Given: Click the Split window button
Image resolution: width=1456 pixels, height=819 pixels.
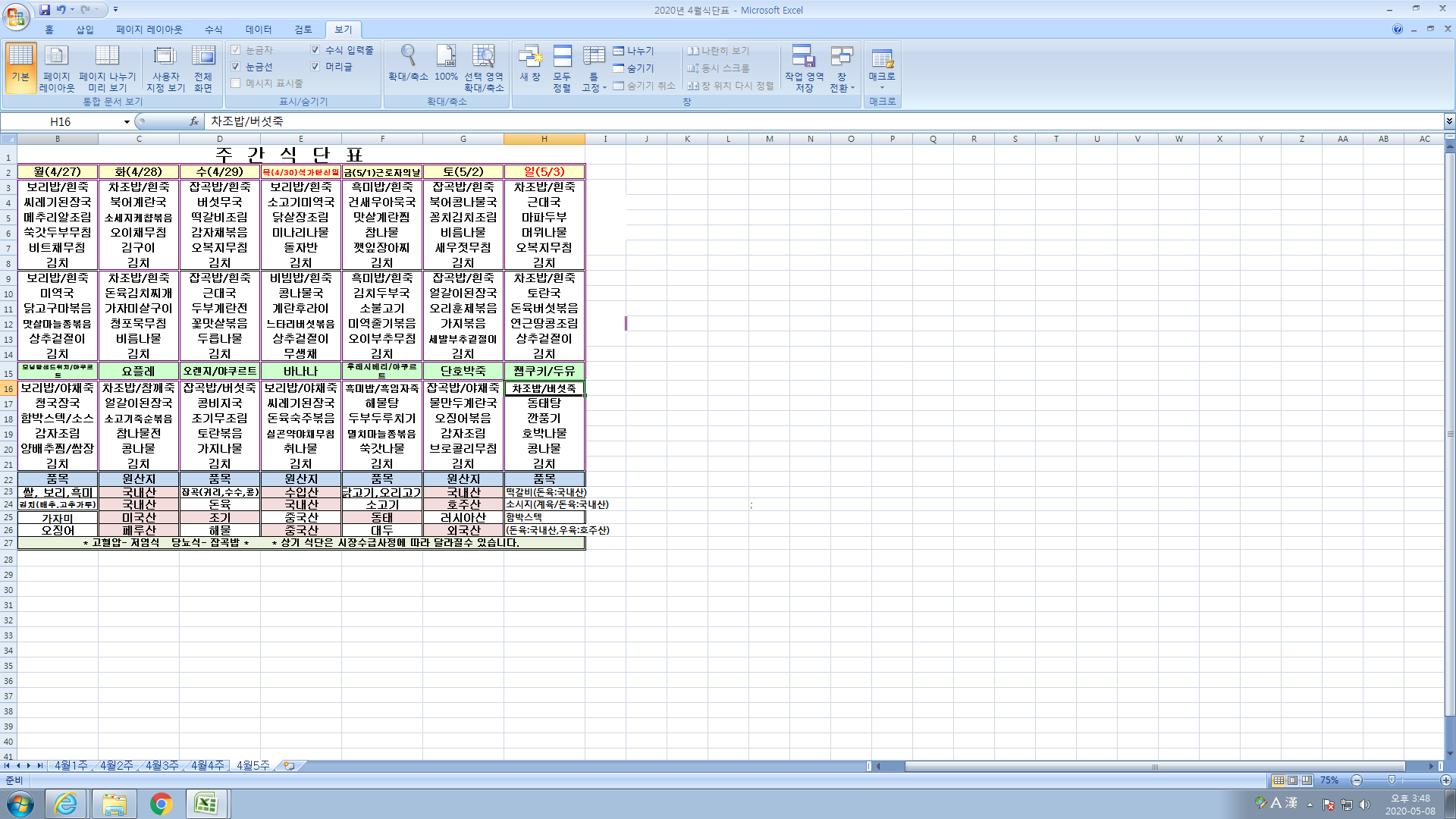Looking at the screenshot, I should (633, 51).
